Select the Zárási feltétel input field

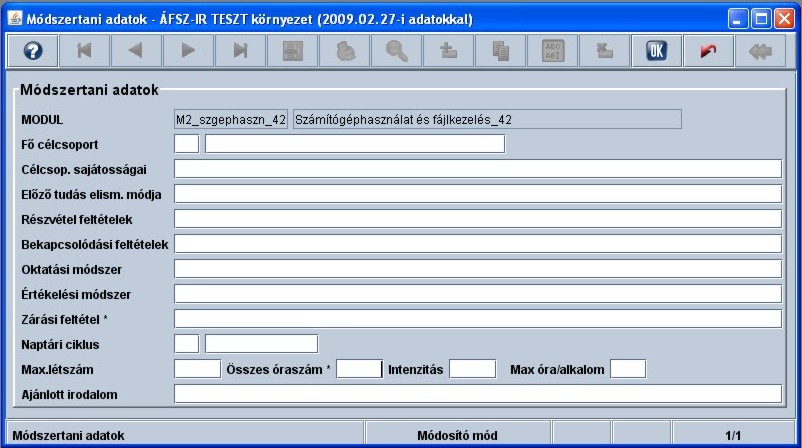pos(477,319)
